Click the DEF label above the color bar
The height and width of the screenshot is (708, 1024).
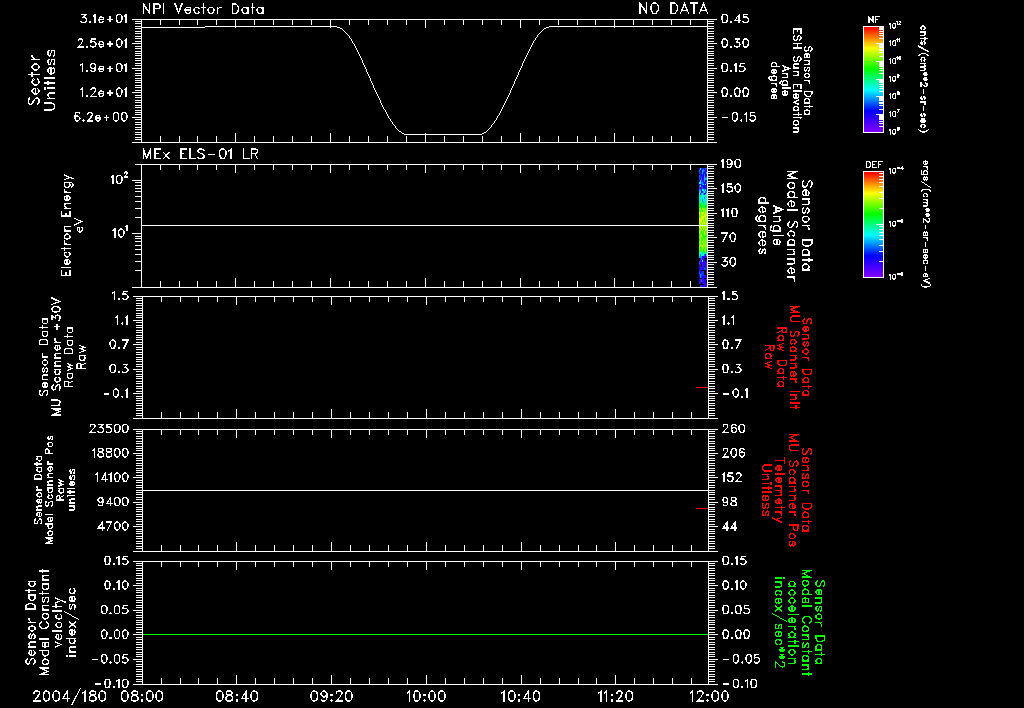point(874,165)
